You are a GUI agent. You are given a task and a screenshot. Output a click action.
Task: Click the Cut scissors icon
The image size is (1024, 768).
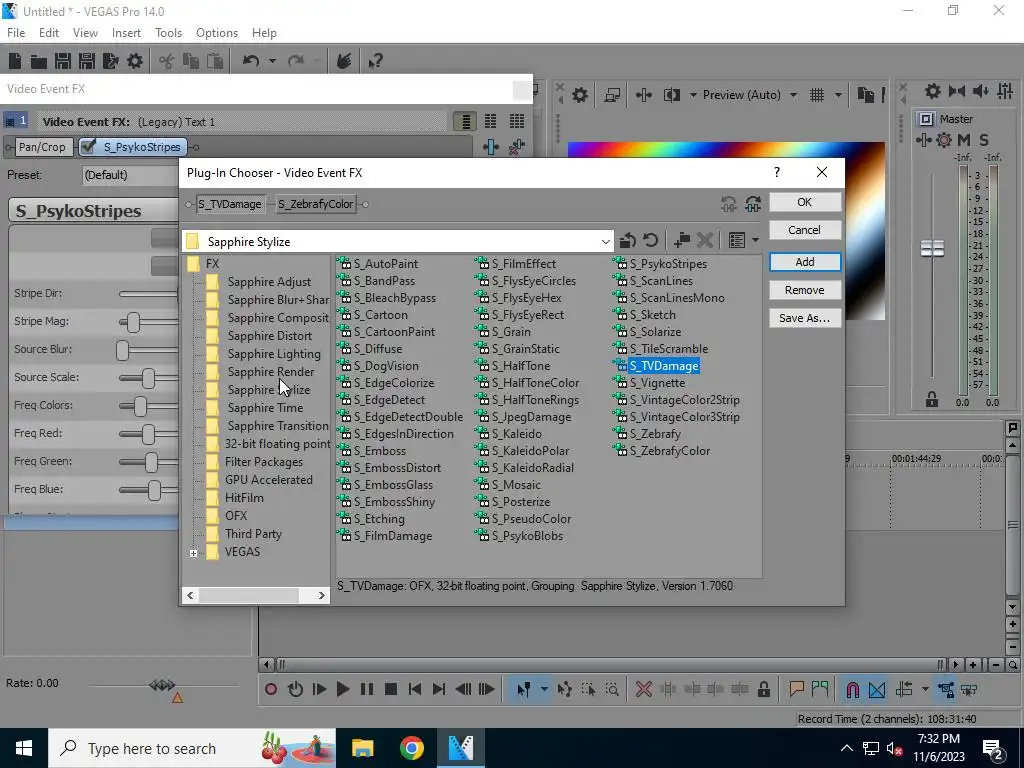click(x=167, y=61)
